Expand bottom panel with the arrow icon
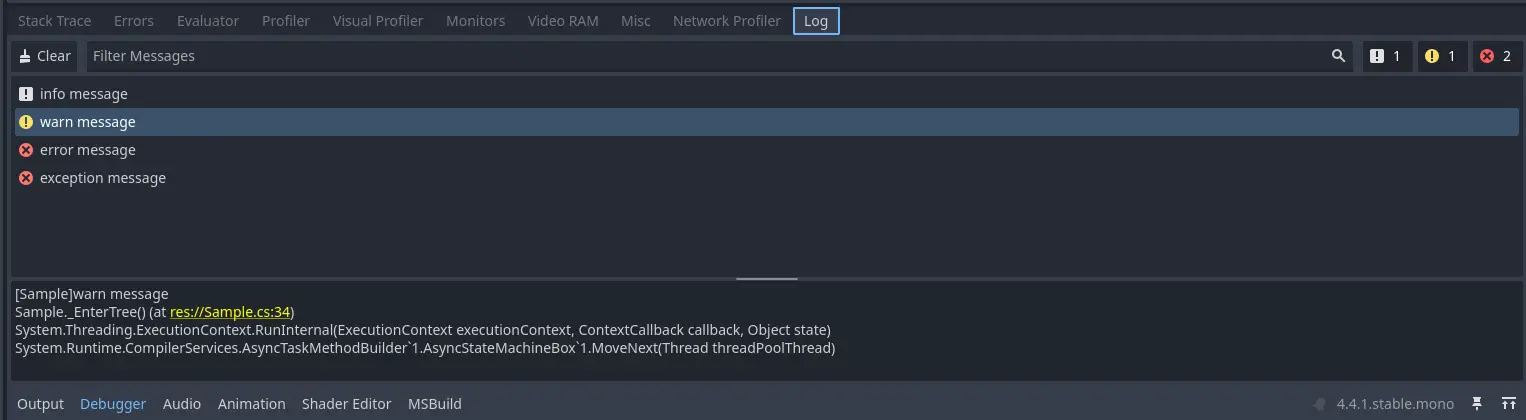 1507,404
